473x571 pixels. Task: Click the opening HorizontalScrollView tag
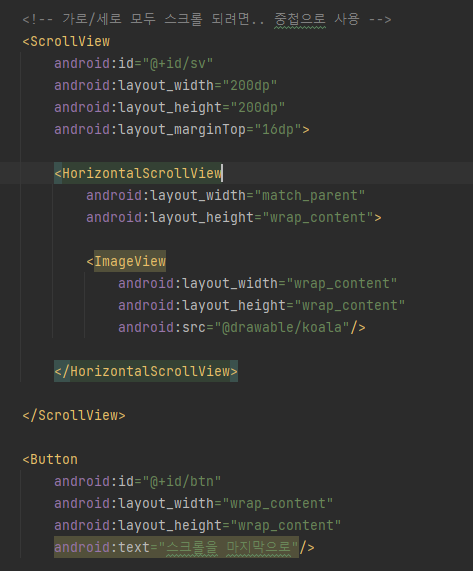click(138, 173)
